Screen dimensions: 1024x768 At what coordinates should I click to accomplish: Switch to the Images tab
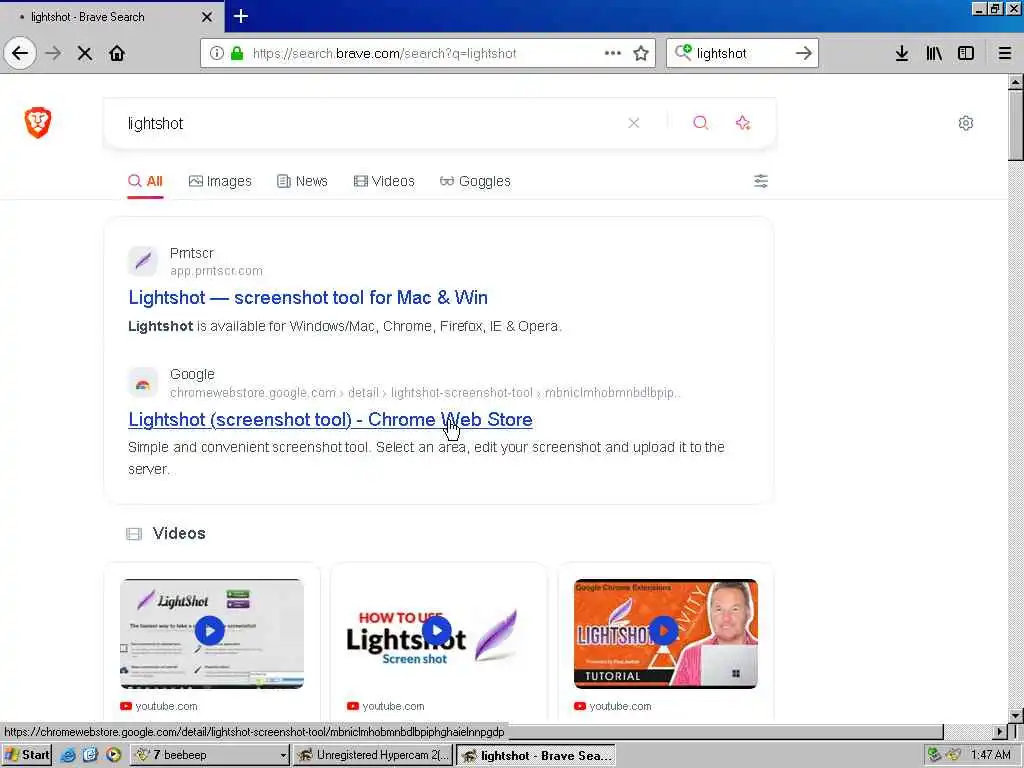[220, 181]
